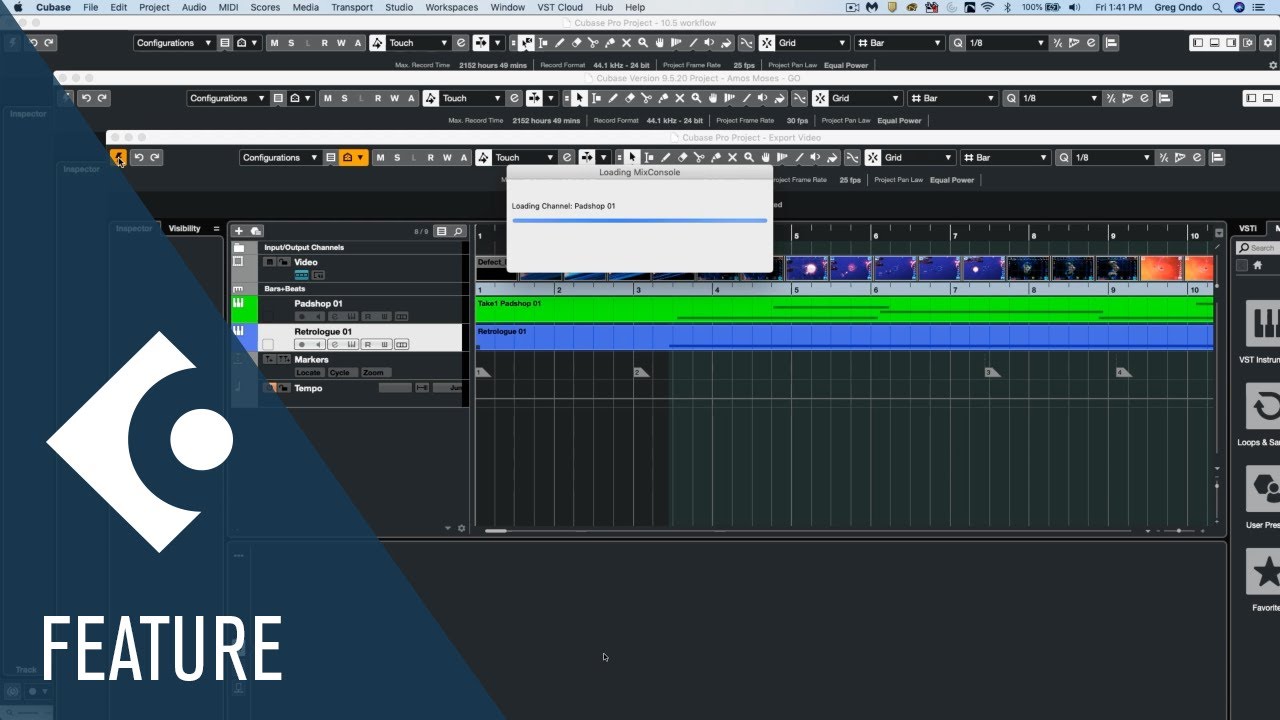The width and height of the screenshot is (1280, 720).
Task: Select the Split scissors tool in the Export Video window
Action: (x=699, y=157)
